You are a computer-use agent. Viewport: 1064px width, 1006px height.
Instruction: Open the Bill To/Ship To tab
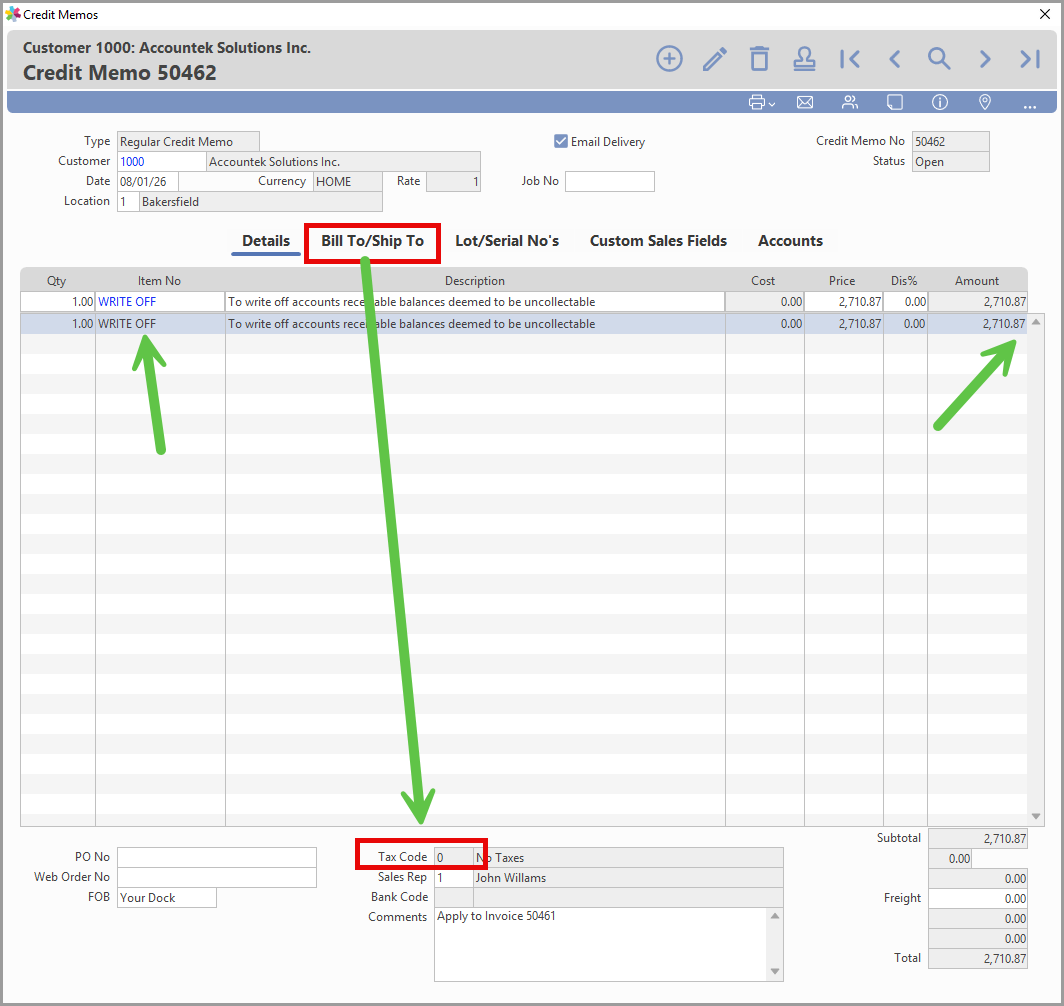(373, 241)
